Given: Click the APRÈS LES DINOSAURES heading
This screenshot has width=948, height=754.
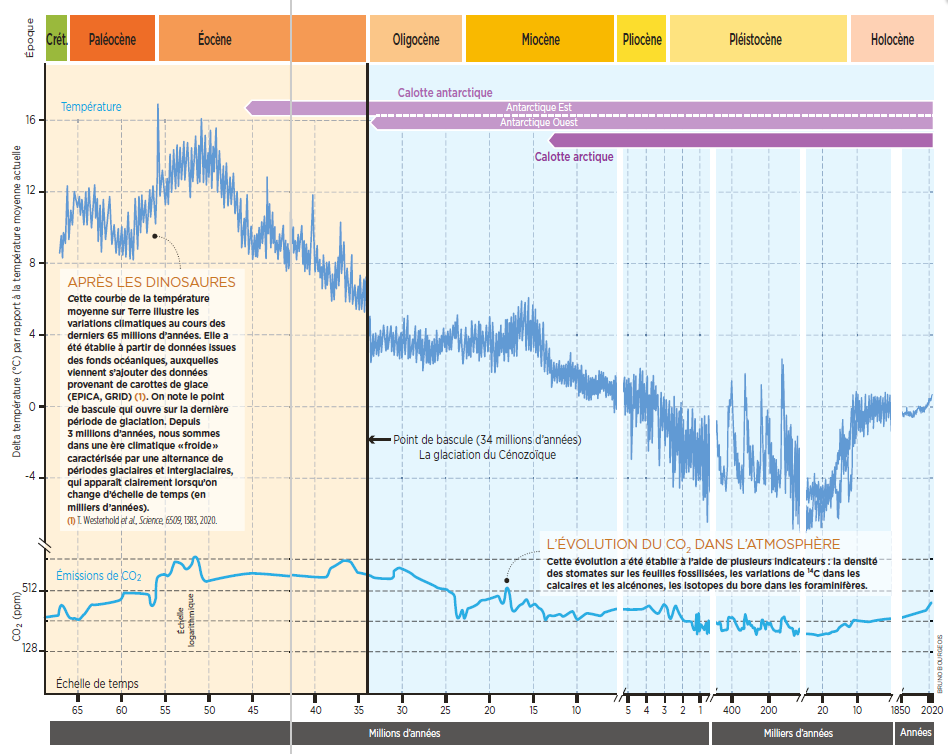Looking at the screenshot, I should (x=151, y=282).
